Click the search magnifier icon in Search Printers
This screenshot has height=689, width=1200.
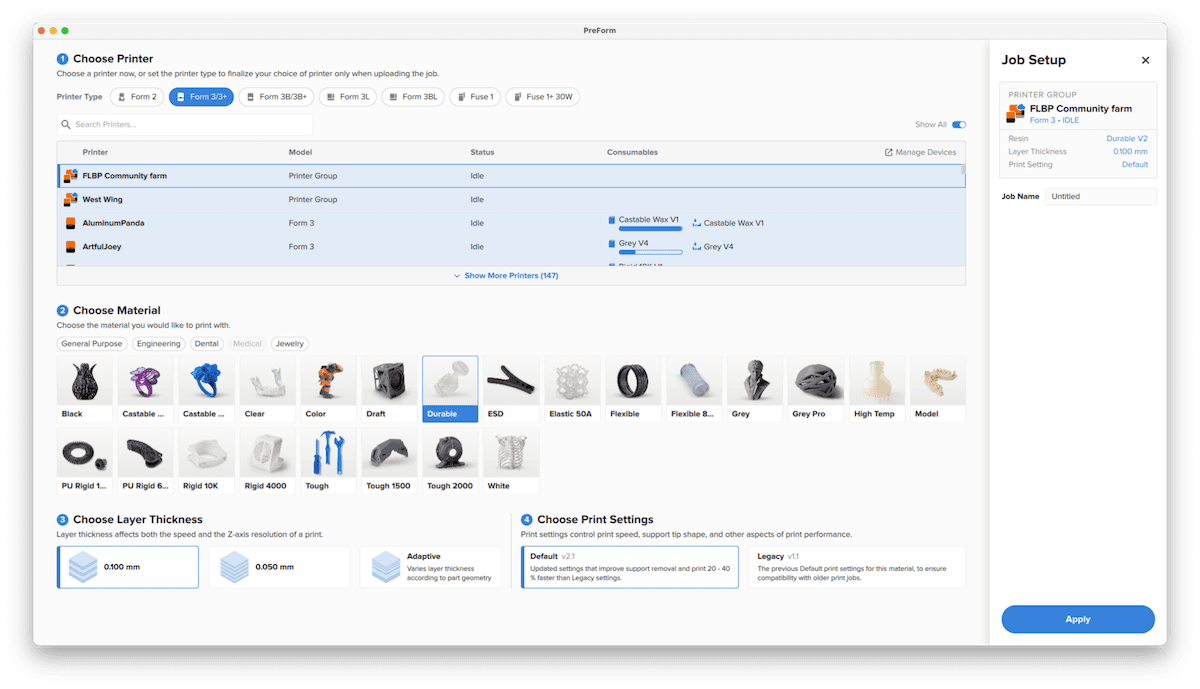[66, 125]
